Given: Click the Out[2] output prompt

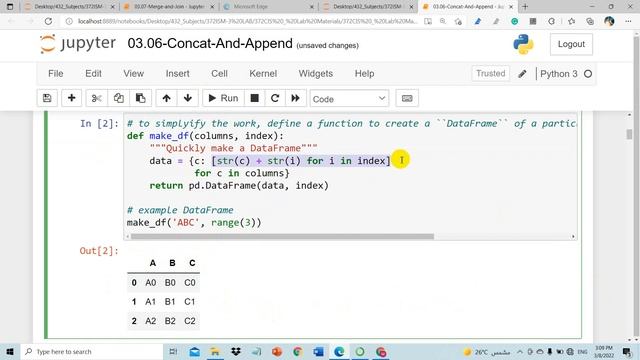Looking at the screenshot, I should (99, 251).
